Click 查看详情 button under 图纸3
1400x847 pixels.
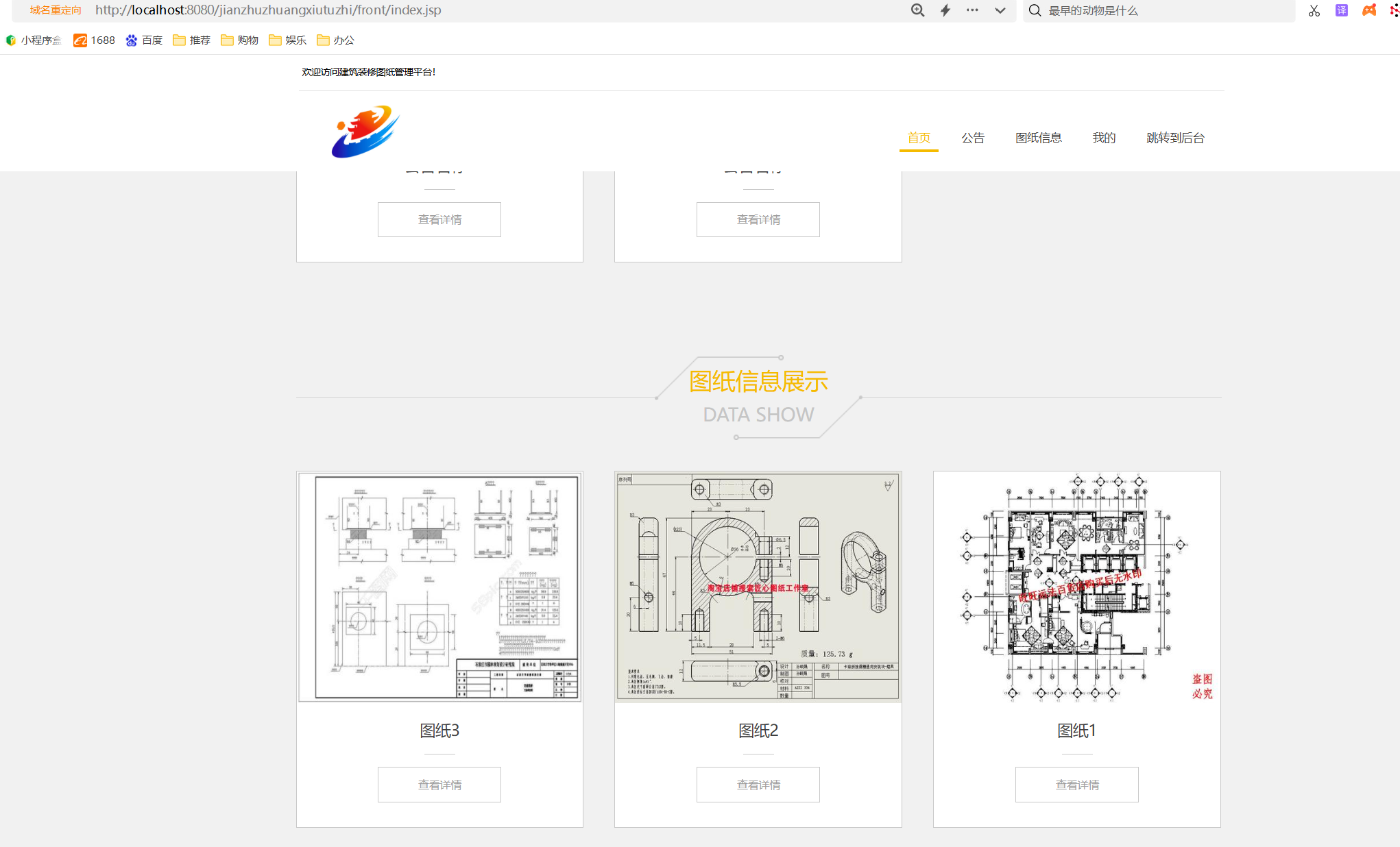click(x=439, y=785)
